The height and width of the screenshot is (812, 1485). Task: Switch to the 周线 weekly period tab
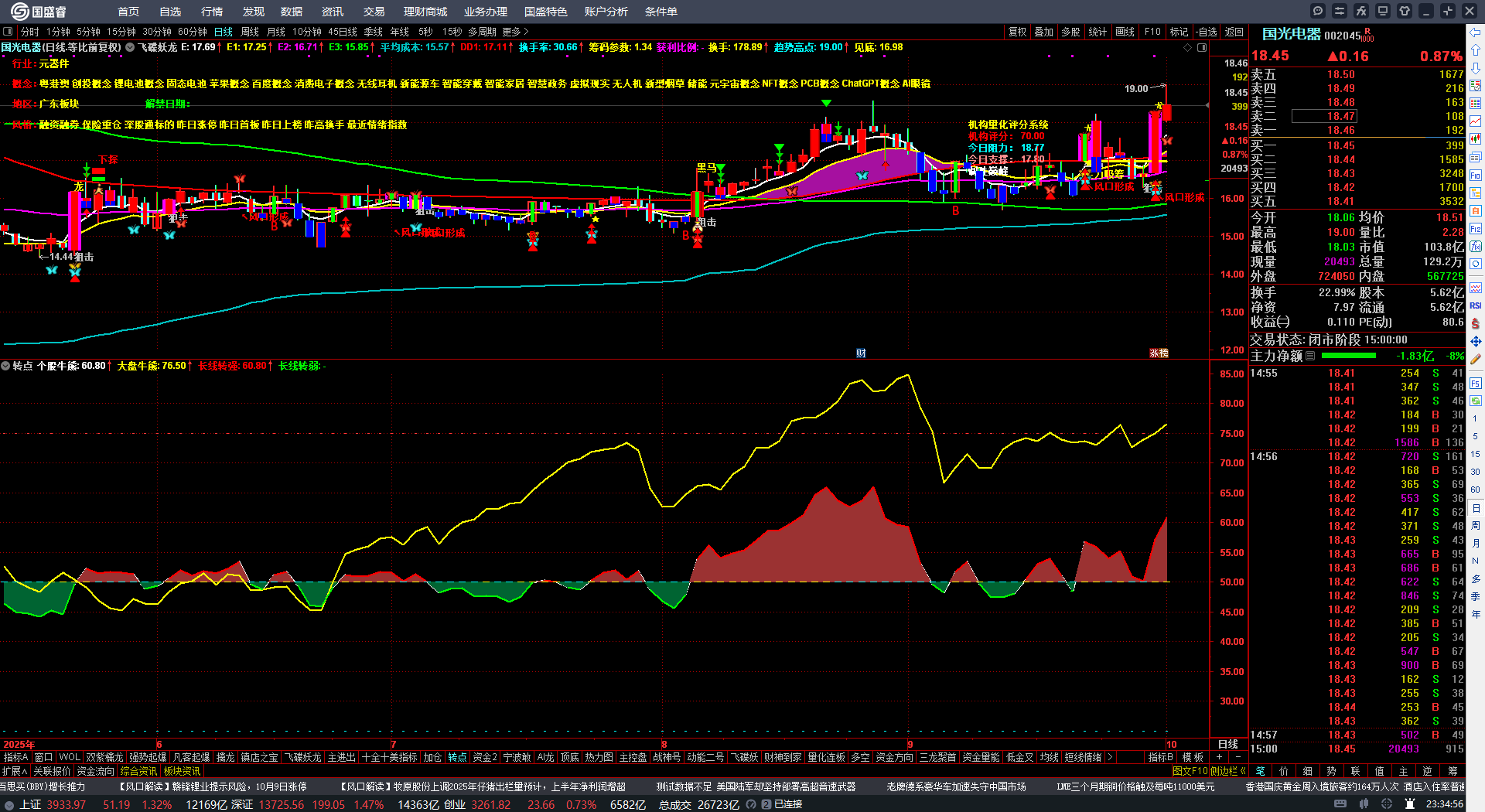pos(250,32)
